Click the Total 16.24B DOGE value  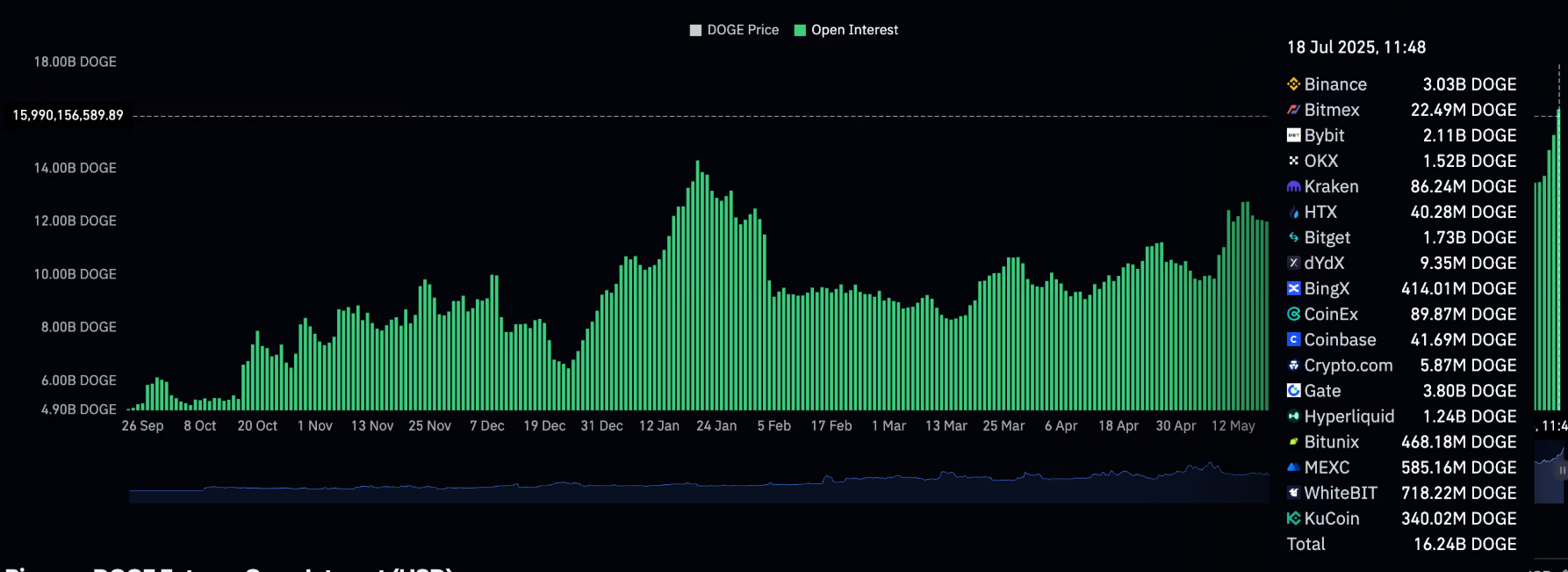click(1465, 544)
